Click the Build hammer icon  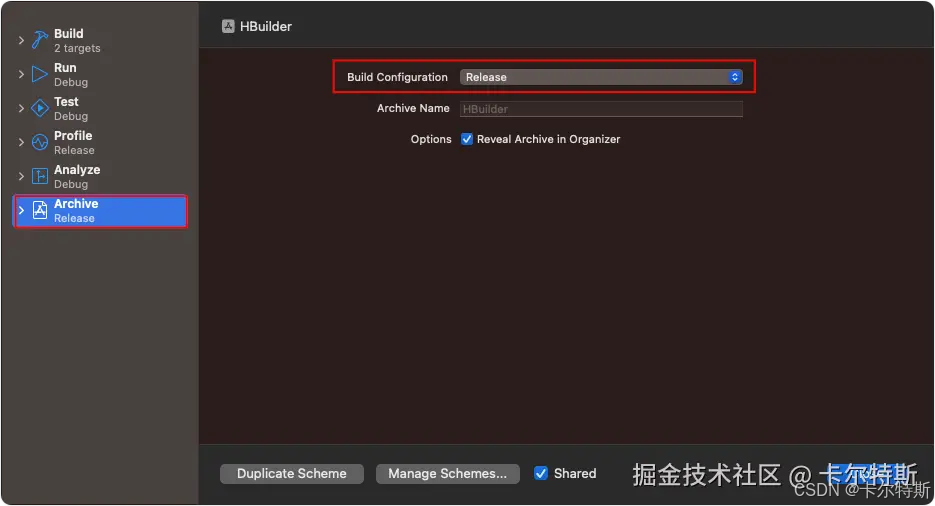[40, 40]
